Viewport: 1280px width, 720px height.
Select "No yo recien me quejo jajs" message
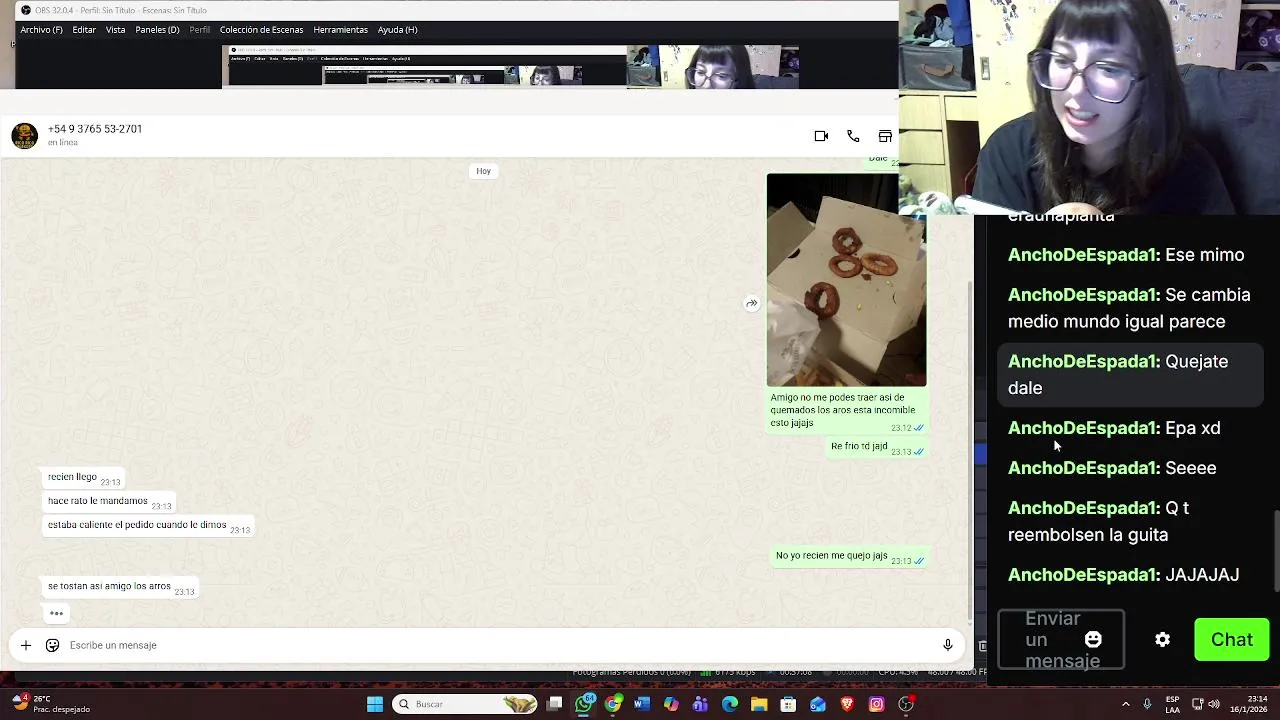tap(850, 556)
